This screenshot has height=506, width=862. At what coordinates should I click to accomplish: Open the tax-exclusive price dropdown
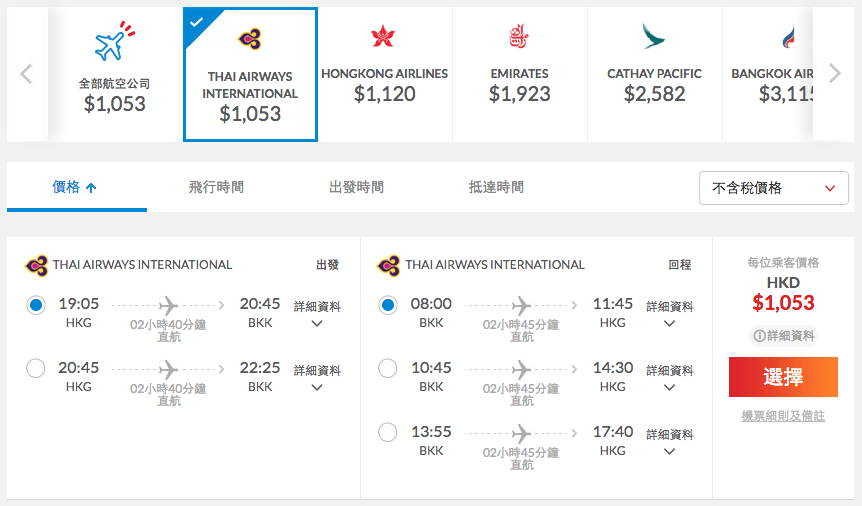click(773, 188)
